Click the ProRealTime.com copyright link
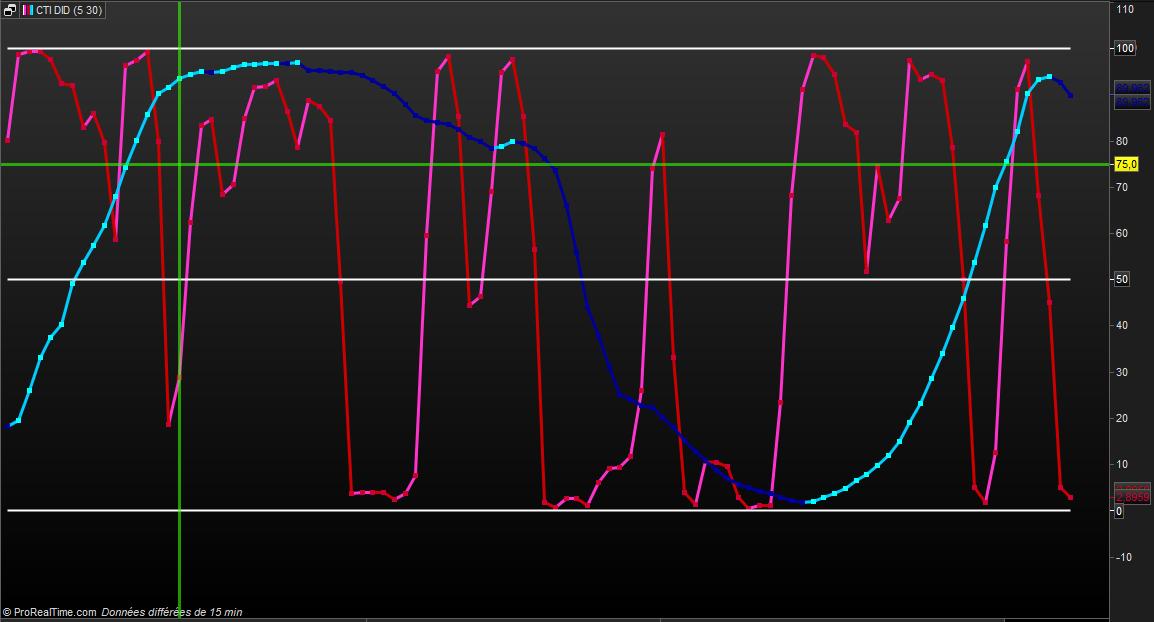This screenshot has width=1154, height=622. pyautogui.click(x=49, y=612)
